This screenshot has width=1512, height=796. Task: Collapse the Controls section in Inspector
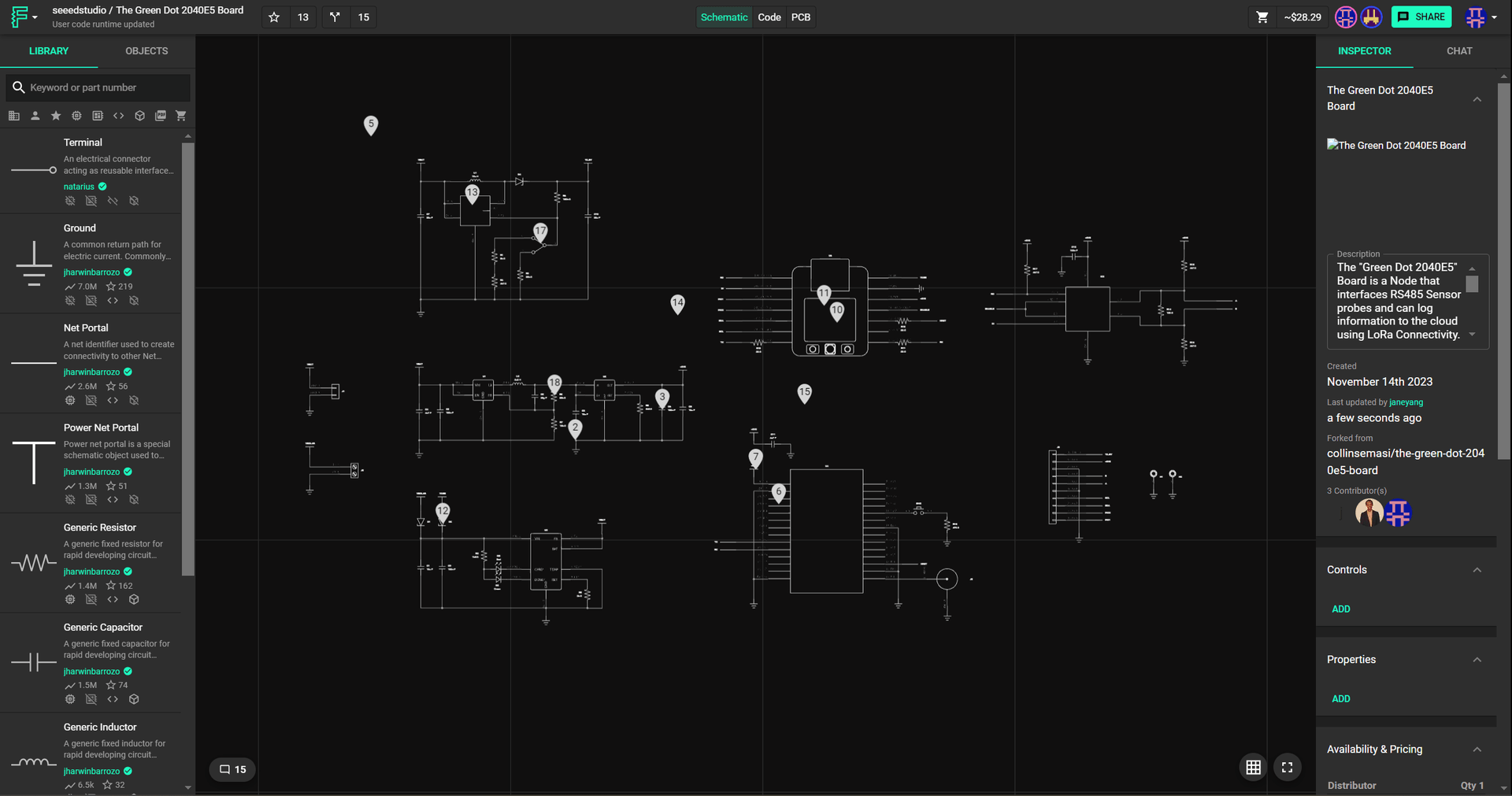point(1477,569)
